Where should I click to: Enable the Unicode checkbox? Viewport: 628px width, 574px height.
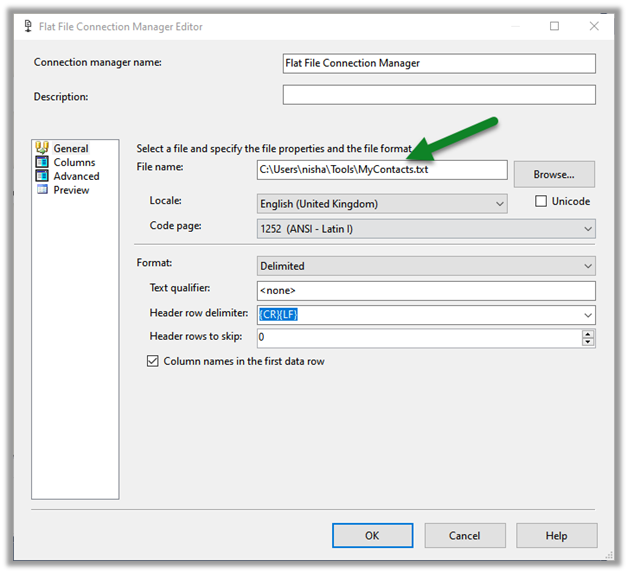click(x=541, y=201)
